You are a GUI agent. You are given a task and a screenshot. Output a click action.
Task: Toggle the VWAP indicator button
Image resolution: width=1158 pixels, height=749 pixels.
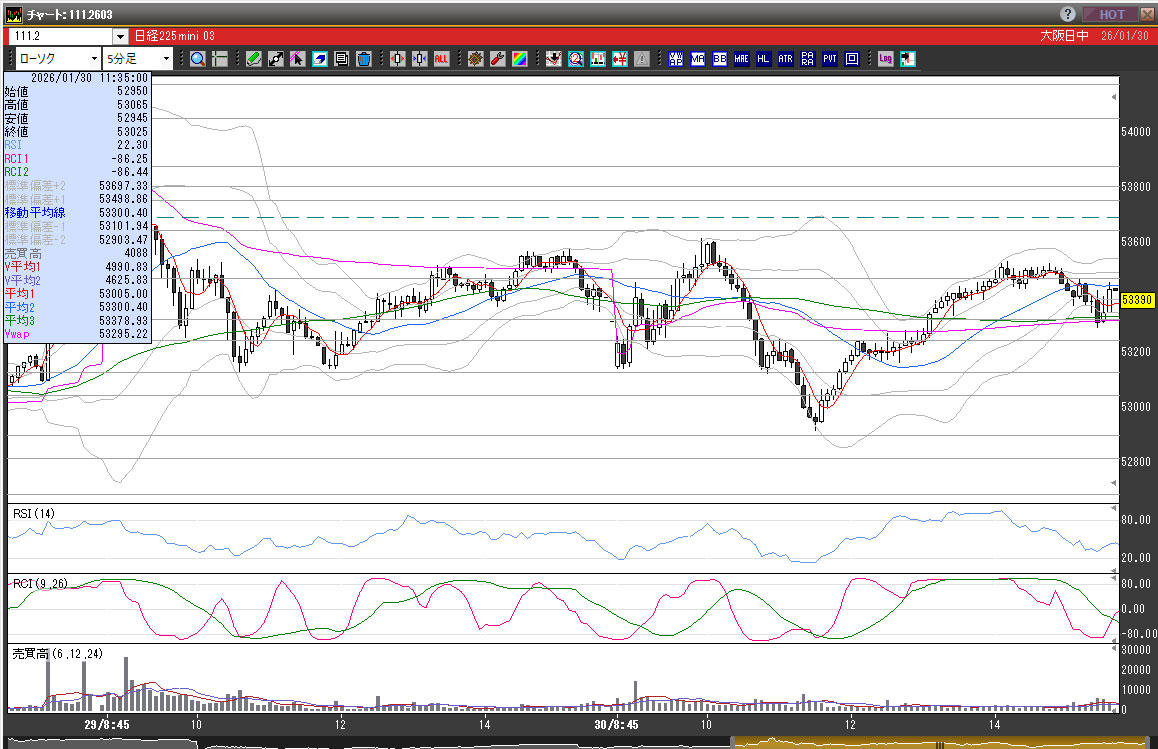point(675,59)
